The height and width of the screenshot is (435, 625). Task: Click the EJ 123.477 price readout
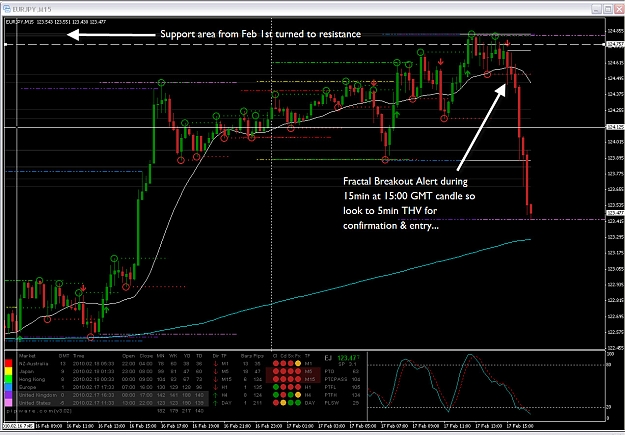[x=342, y=358]
